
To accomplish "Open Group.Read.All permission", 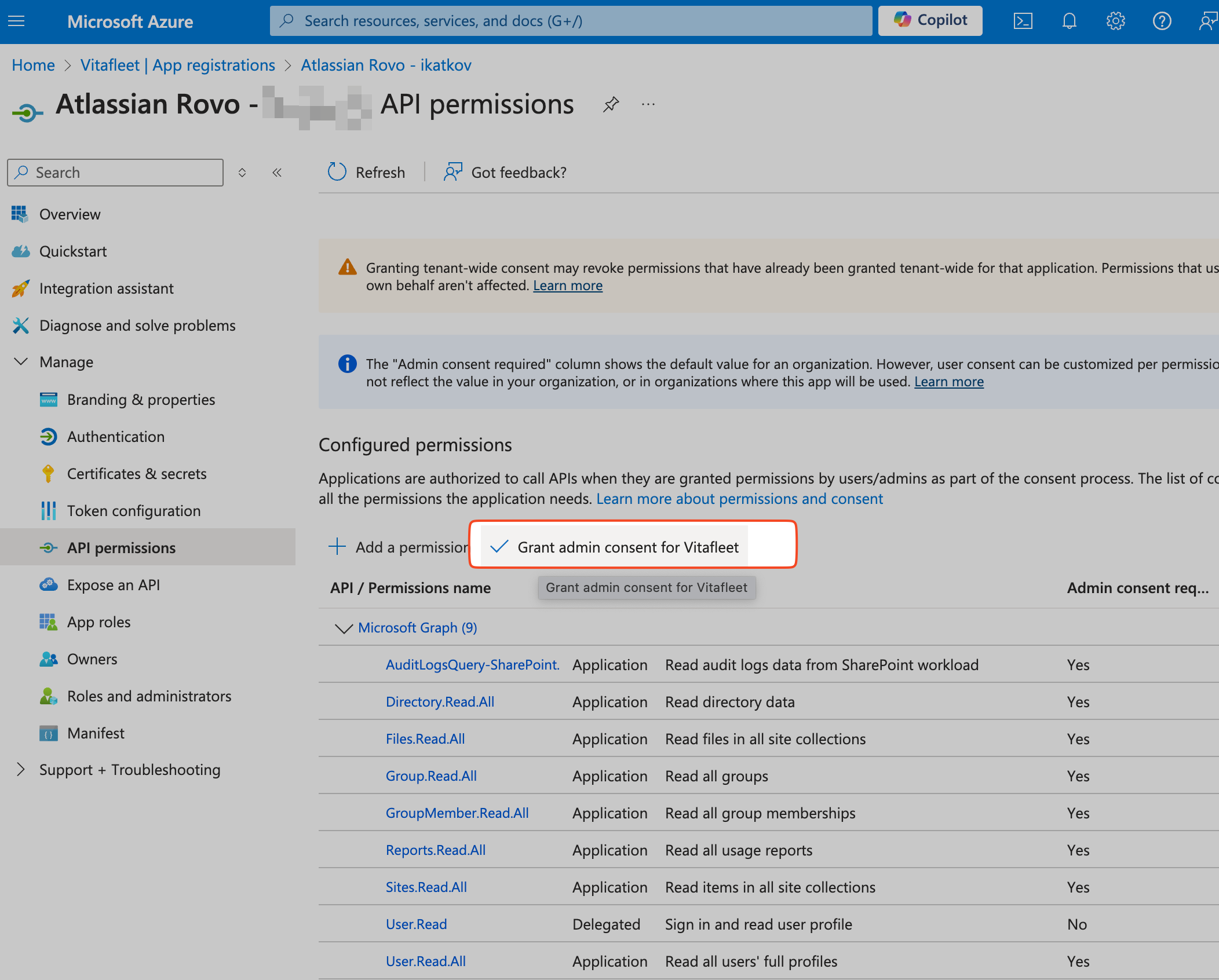I will pos(431,776).
